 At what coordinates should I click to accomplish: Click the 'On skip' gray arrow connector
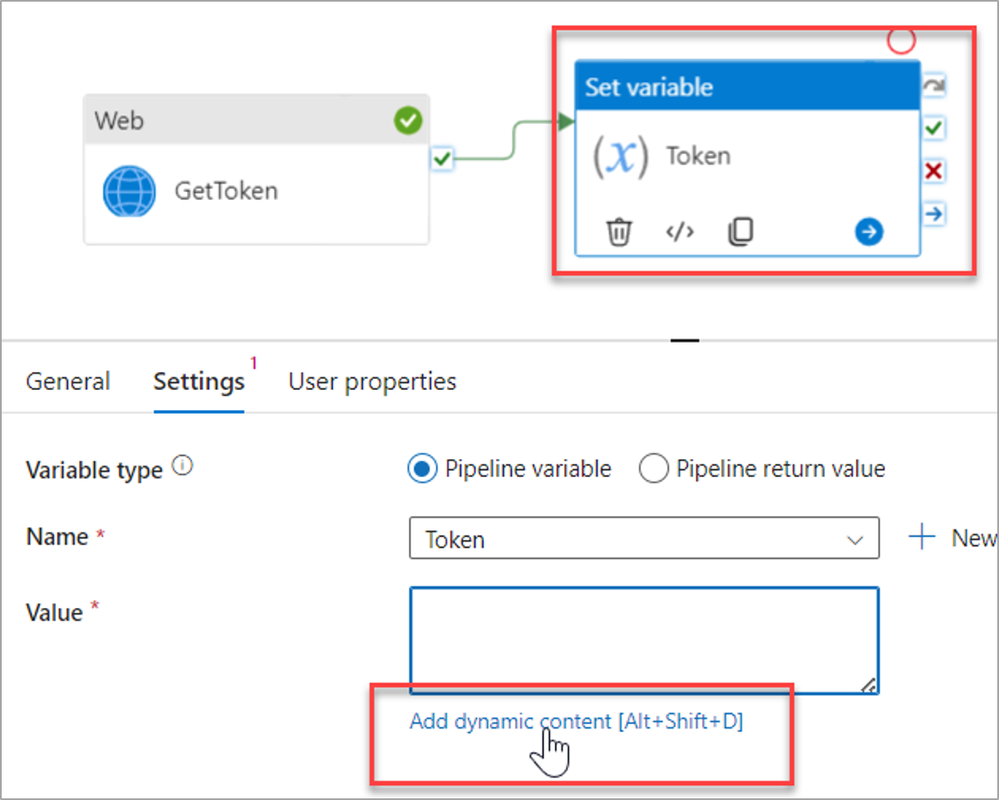tap(933, 87)
